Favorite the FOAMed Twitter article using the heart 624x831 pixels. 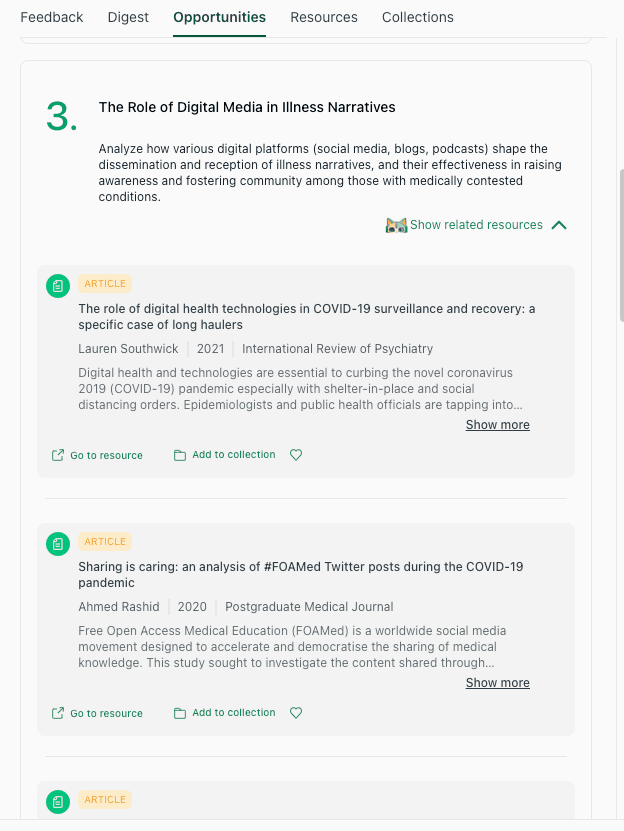pos(296,712)
